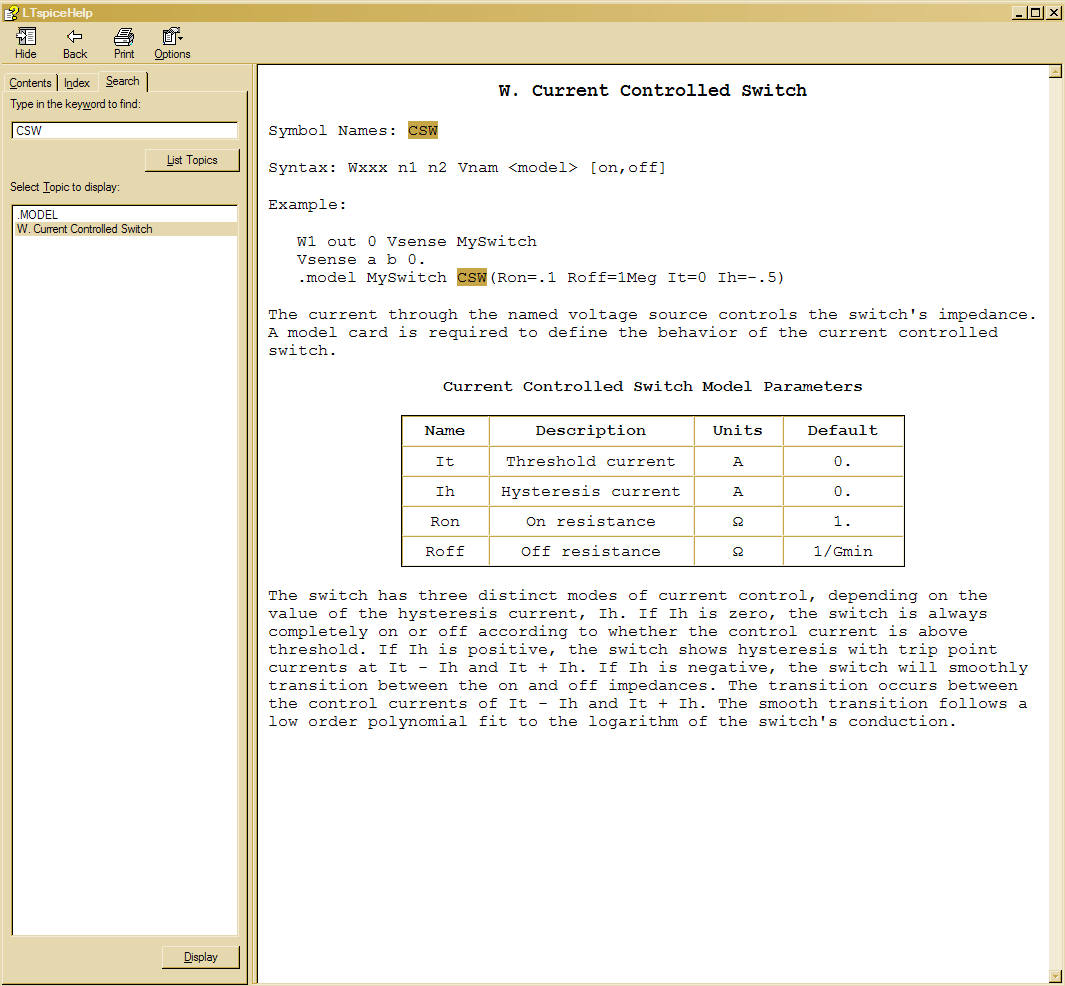Click the highlighted CSW after Symbol Names

tap(422, 130)
